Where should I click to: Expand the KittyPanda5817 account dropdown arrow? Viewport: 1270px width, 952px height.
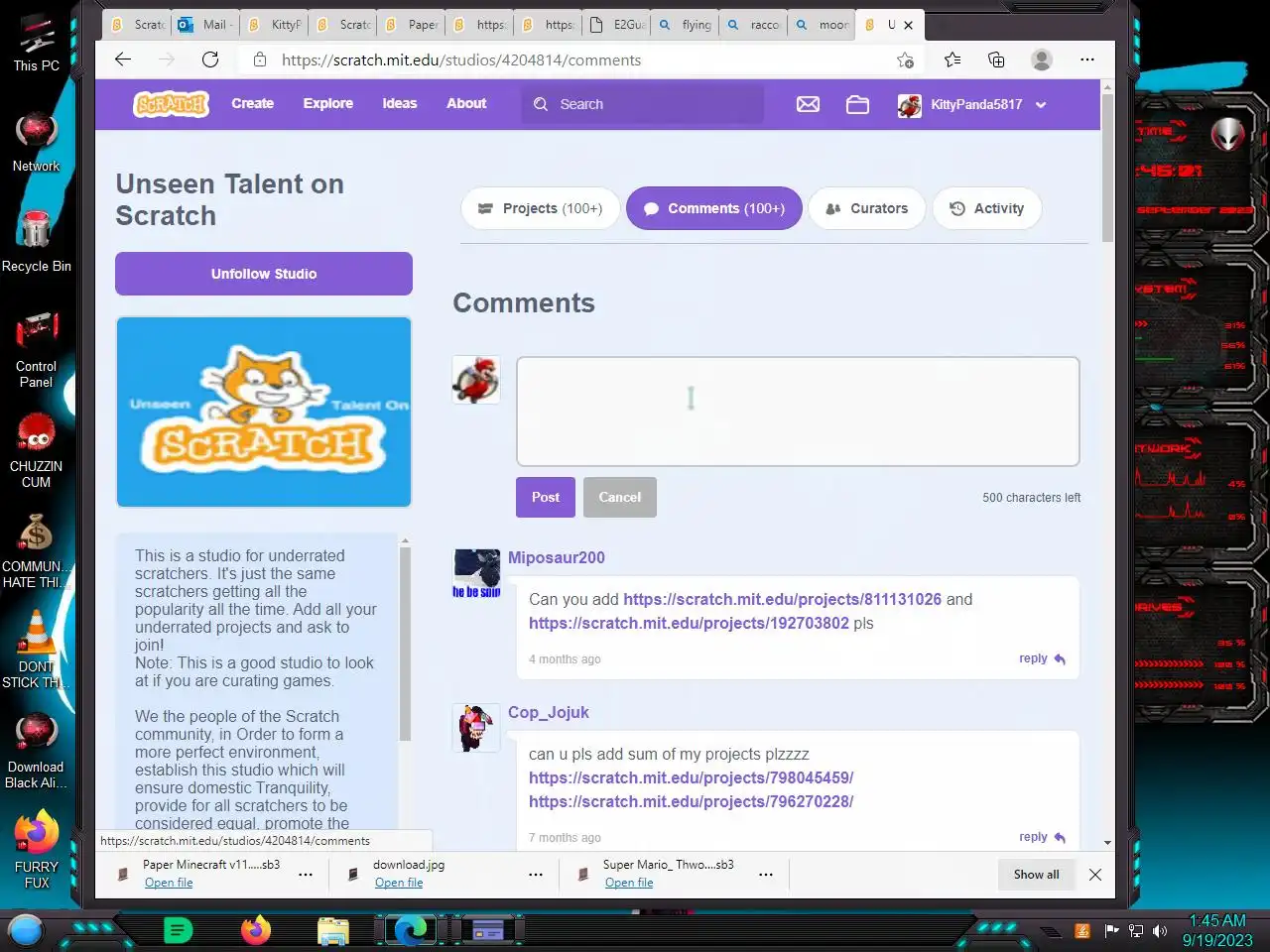coord(1041,105)
